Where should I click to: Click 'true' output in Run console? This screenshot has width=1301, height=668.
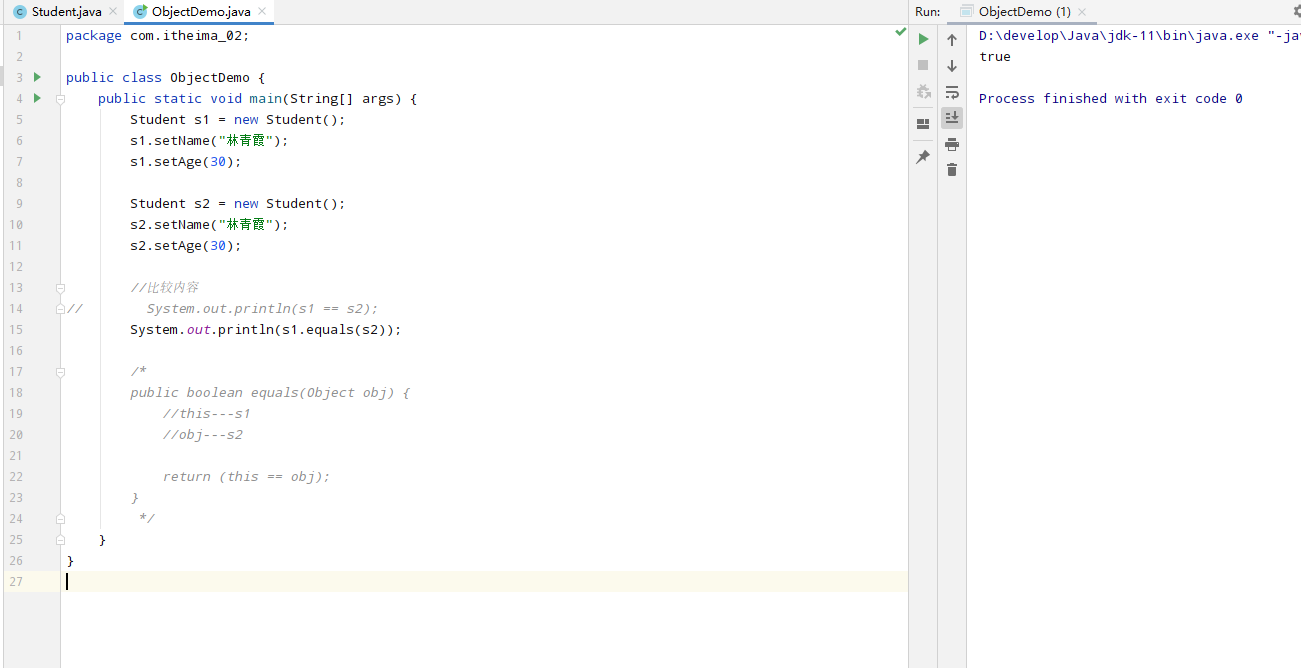pos(995,56)
